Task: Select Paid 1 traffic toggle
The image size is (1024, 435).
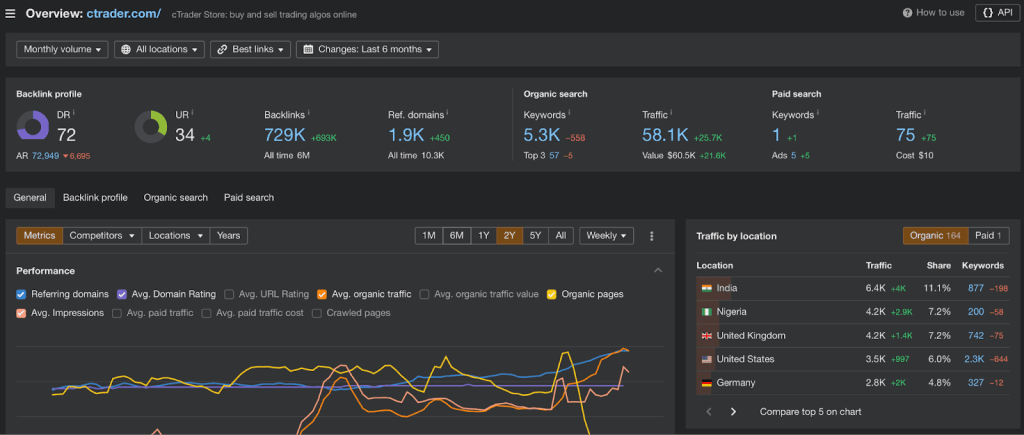Action: [989, 236]
